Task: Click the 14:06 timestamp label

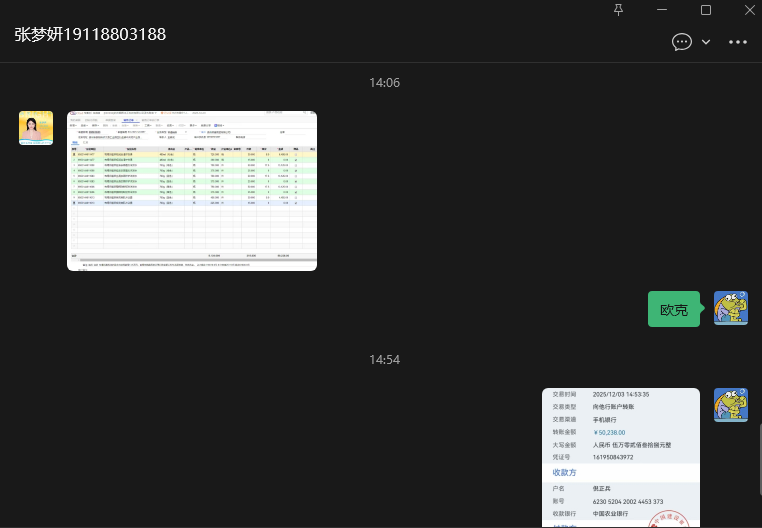Action: coord(384,83)
